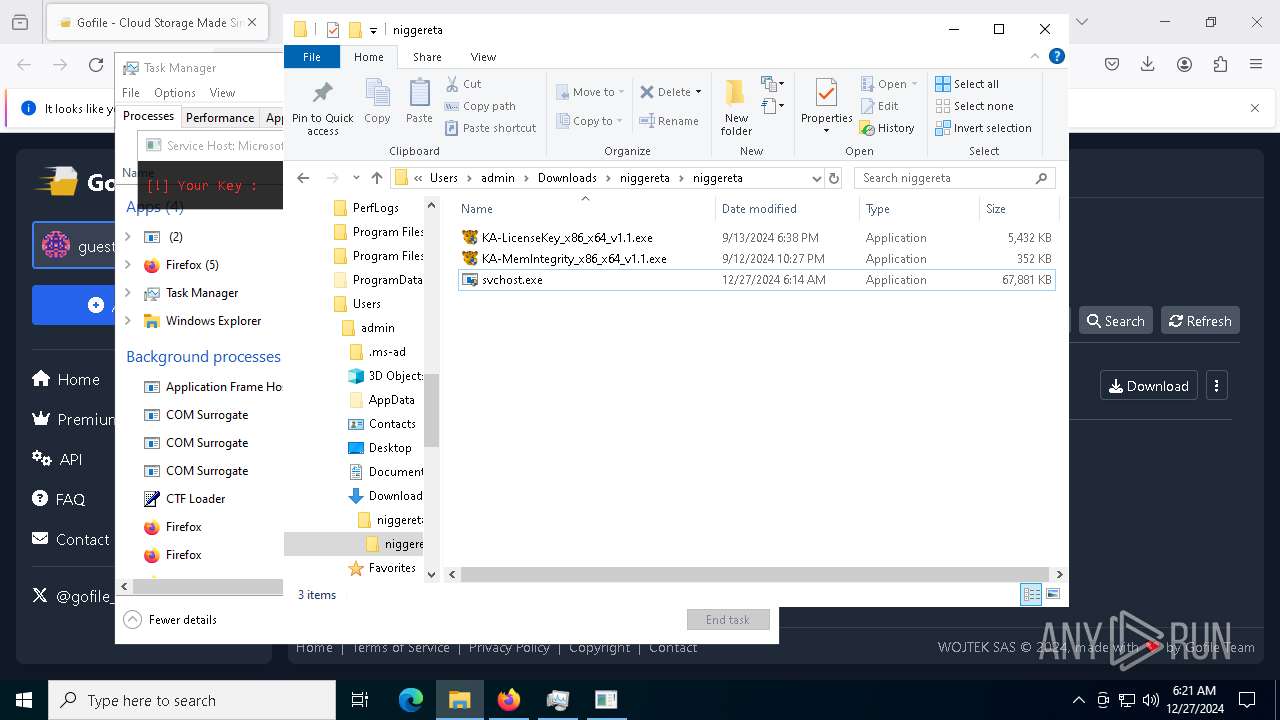Screen dimensions: 1280x720
Task: Click the Cut scissors command
Action: [x=463, y=84]
